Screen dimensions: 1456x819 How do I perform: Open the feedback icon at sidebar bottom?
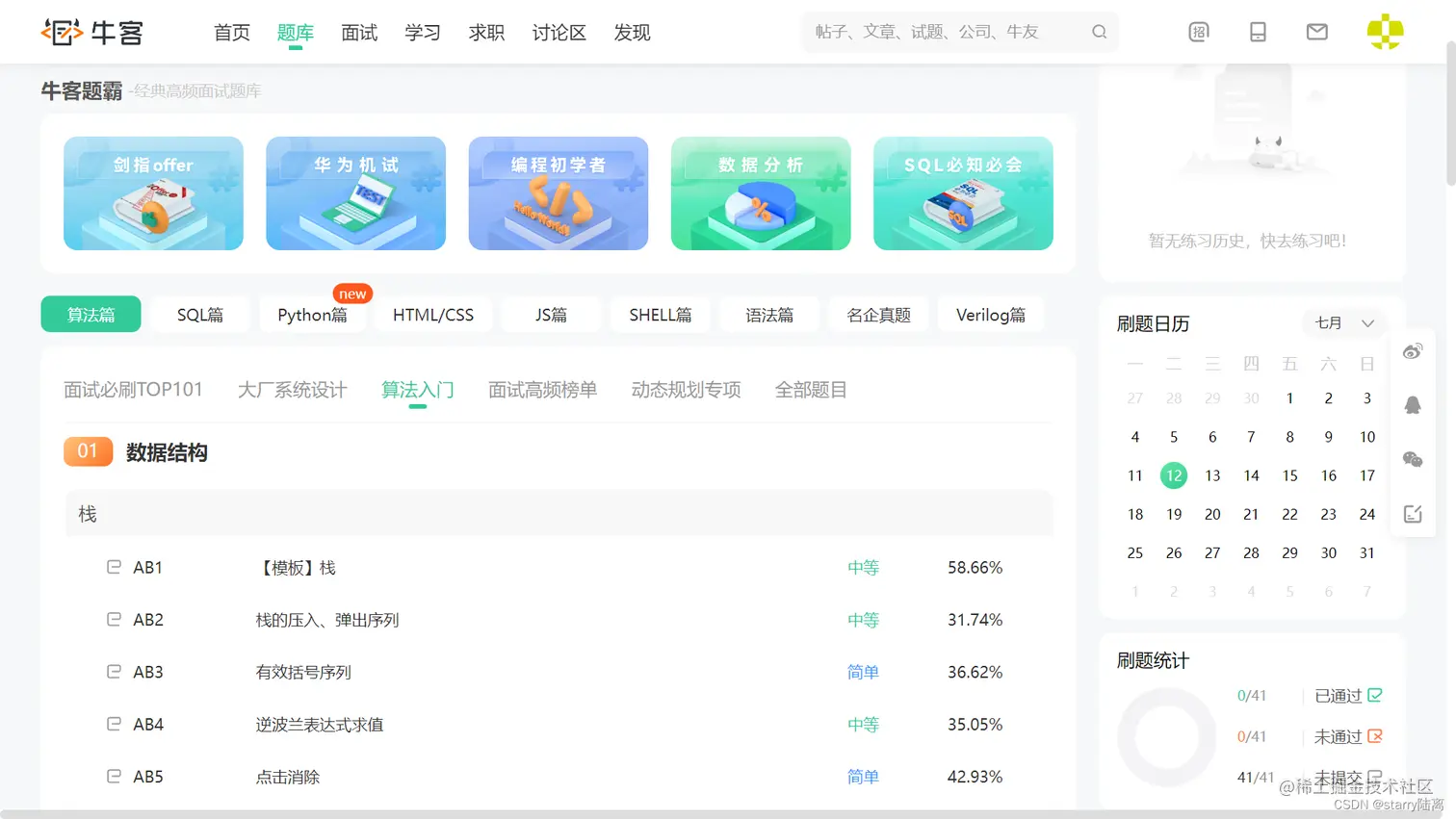point(1413,513)
